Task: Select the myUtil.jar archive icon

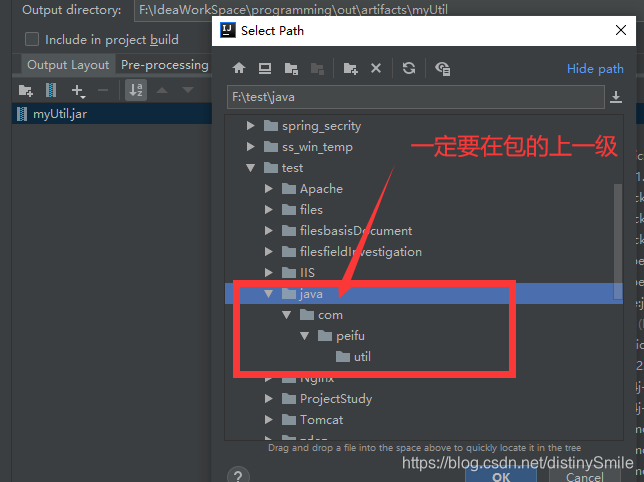Action: pyautogui.click(x=22, y=114)
